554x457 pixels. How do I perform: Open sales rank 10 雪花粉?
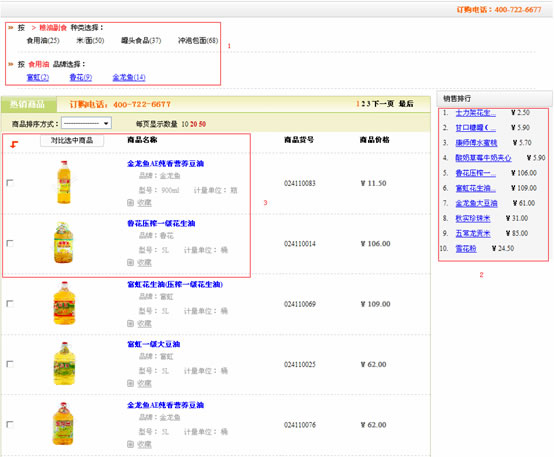(x=466, y=248)
